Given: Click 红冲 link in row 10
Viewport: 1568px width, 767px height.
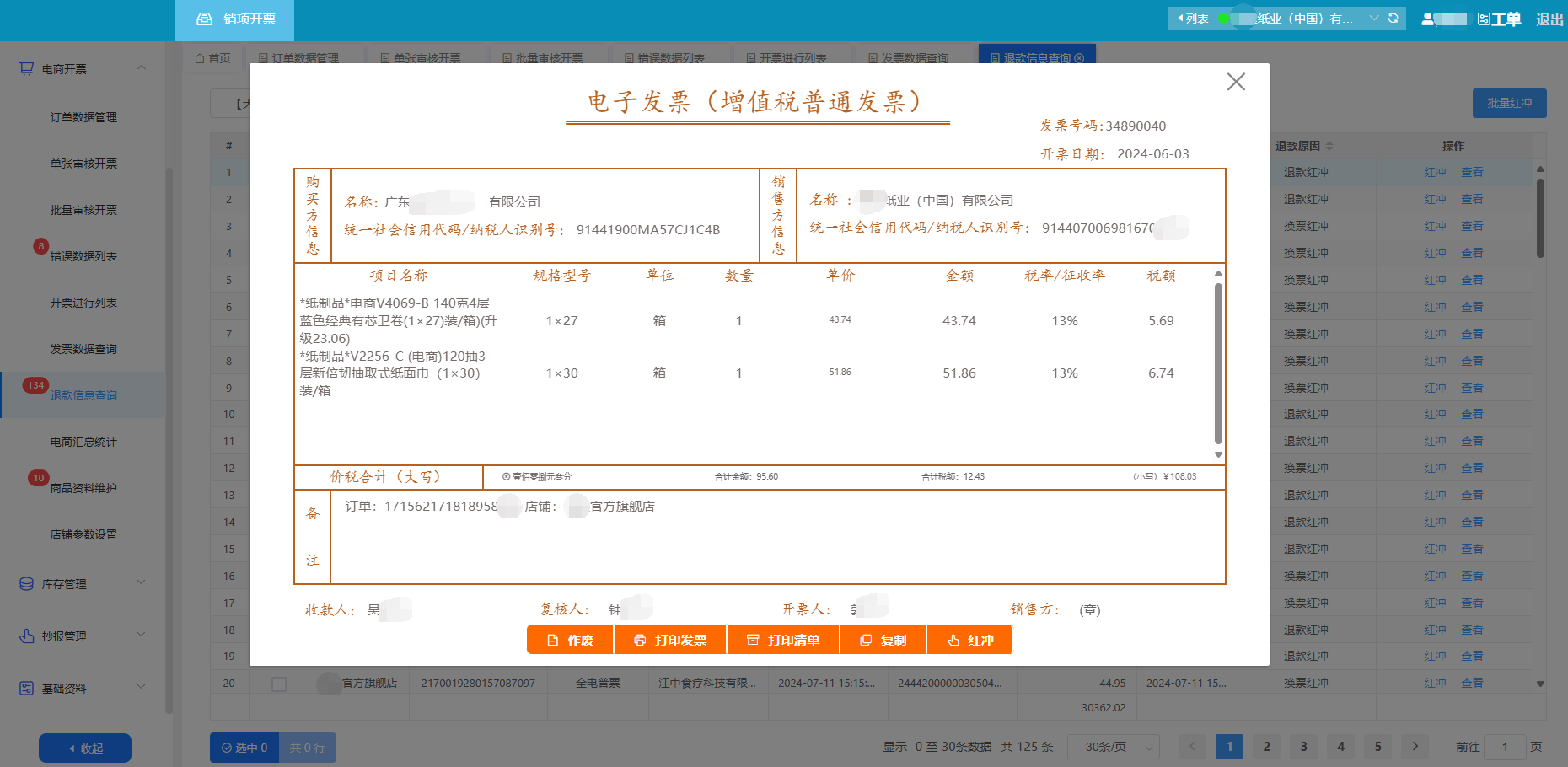Looking at the screenshot, I should pos(1435,415).
